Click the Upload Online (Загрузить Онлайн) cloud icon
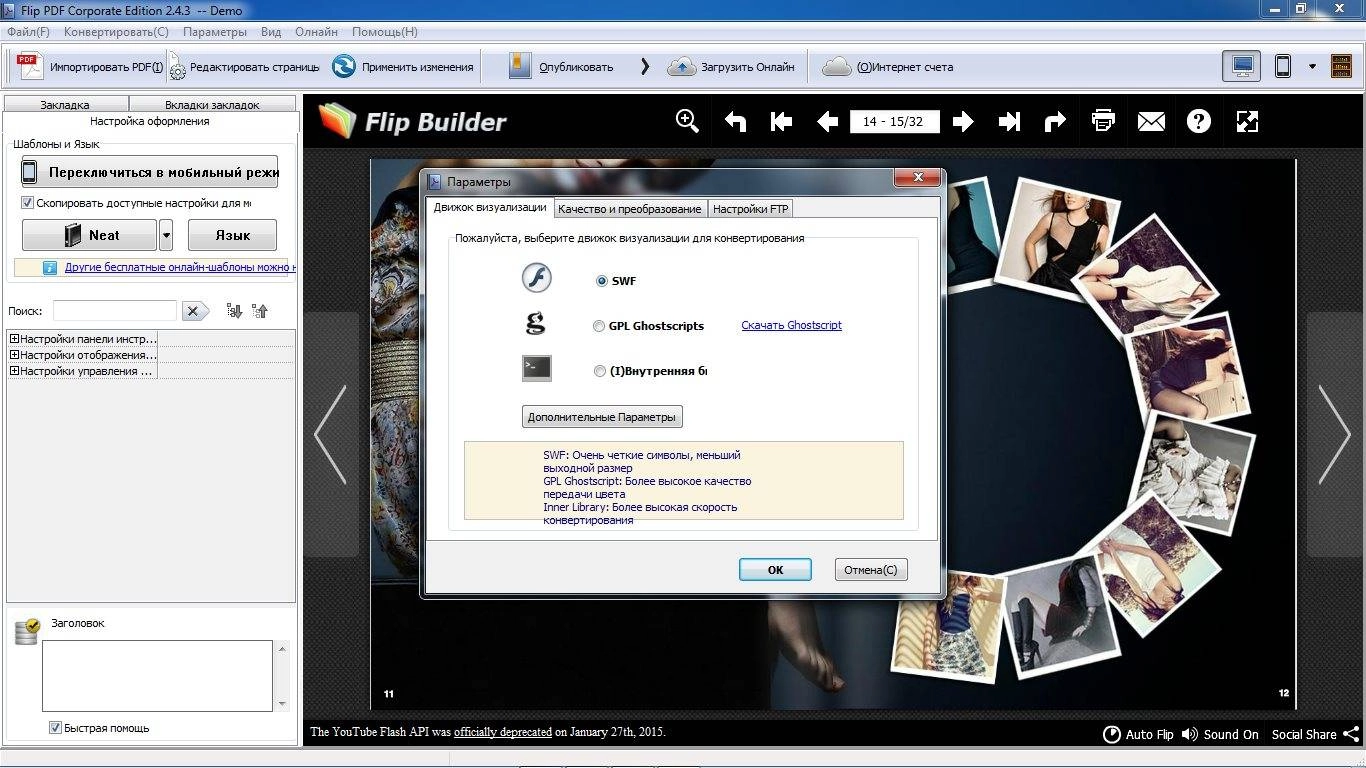This screenshot has height=768, width=1366. coord(681,67)
